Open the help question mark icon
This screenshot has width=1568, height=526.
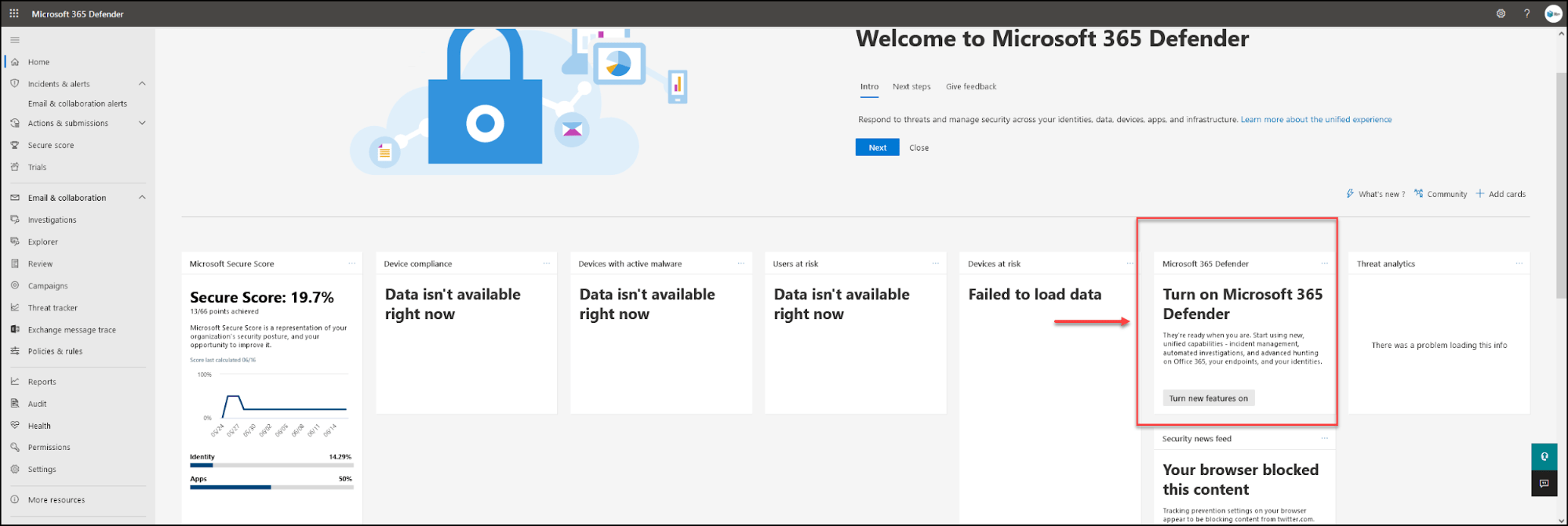1526,13
